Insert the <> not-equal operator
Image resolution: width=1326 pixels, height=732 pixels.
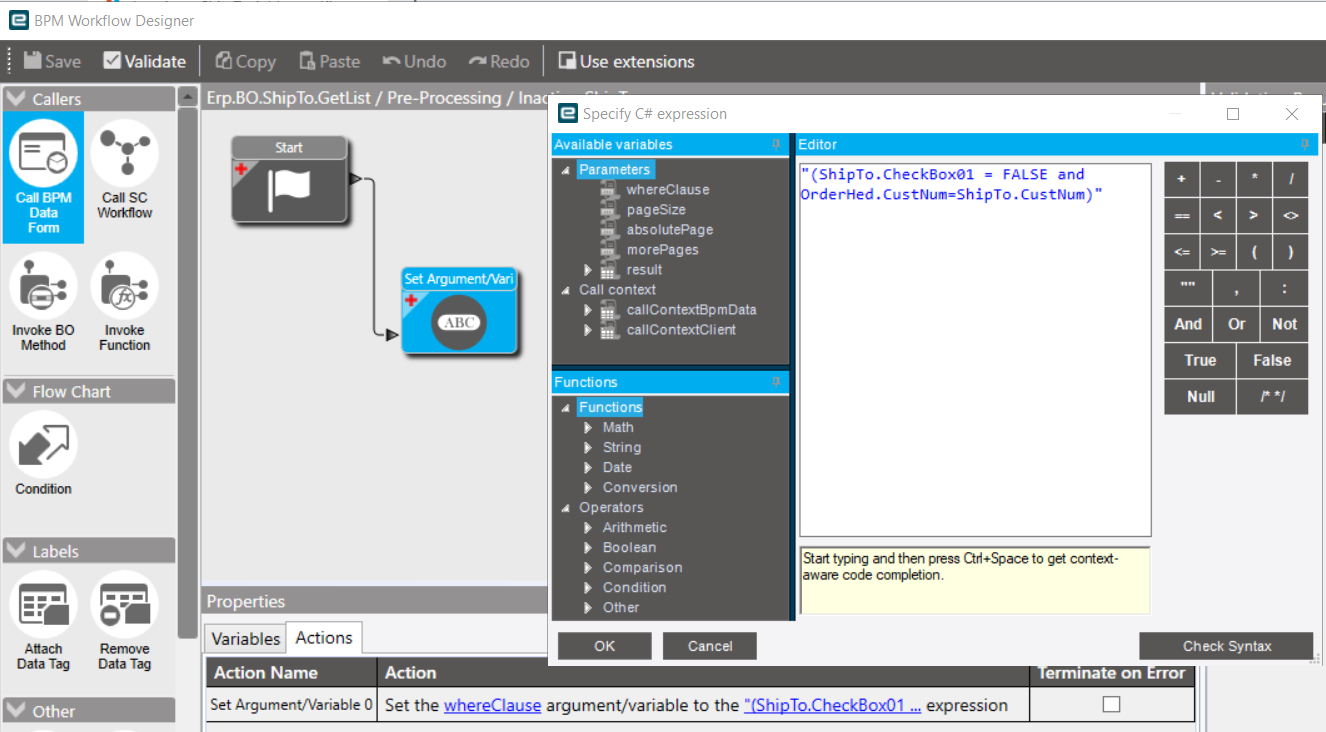tap(1290, 216)
